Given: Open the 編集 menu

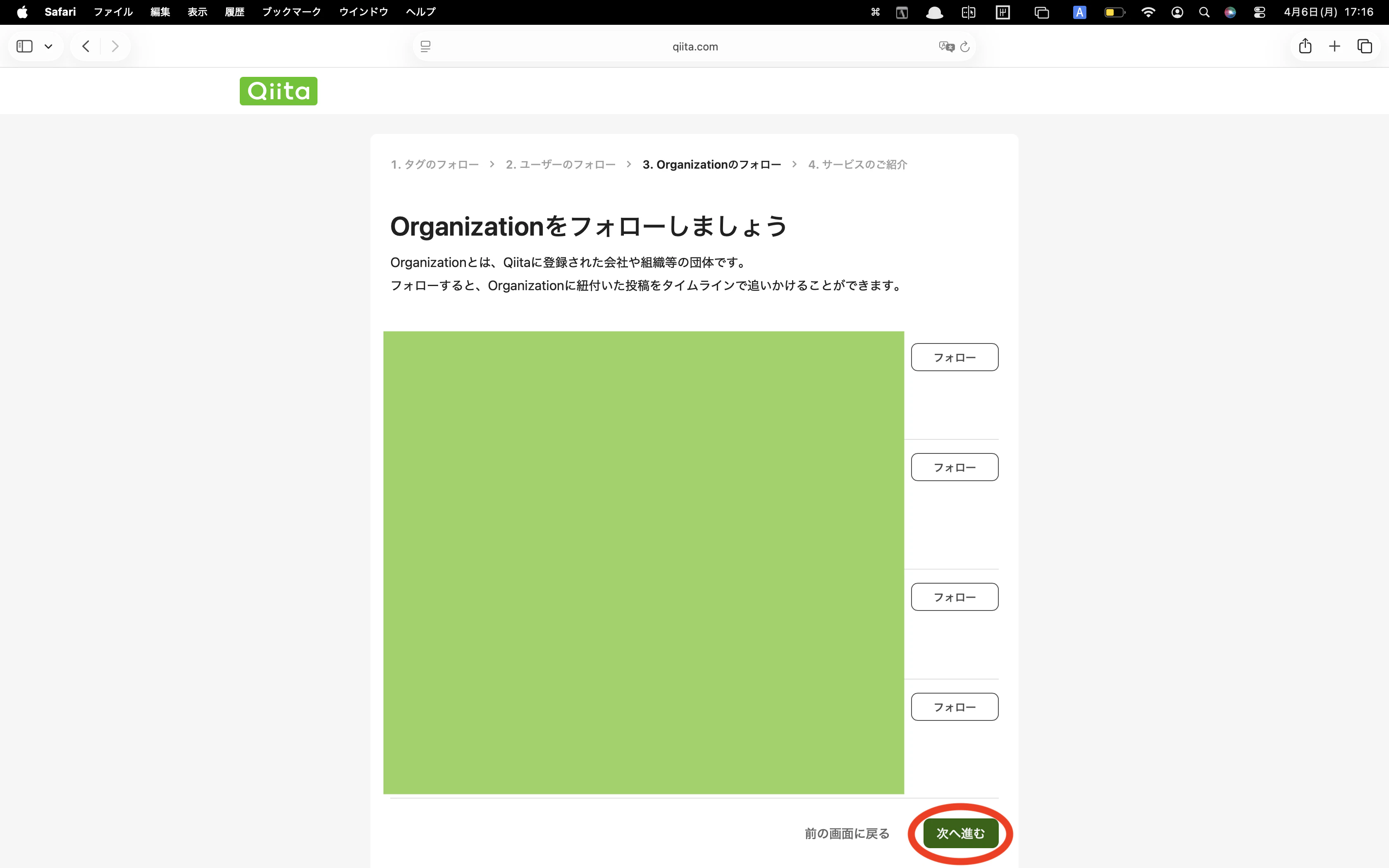Looking at the screenshot, I should pos(160,12).
